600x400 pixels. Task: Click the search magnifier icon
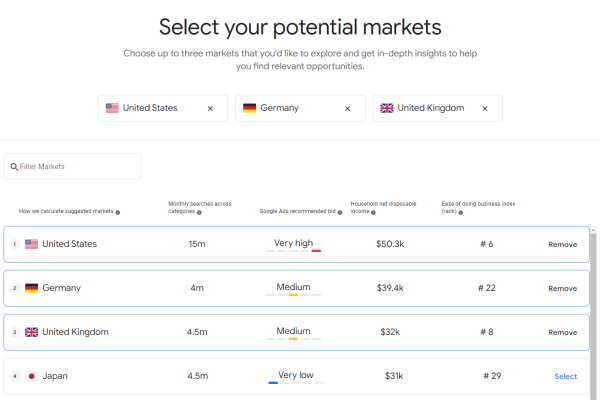tap(14, 167)
